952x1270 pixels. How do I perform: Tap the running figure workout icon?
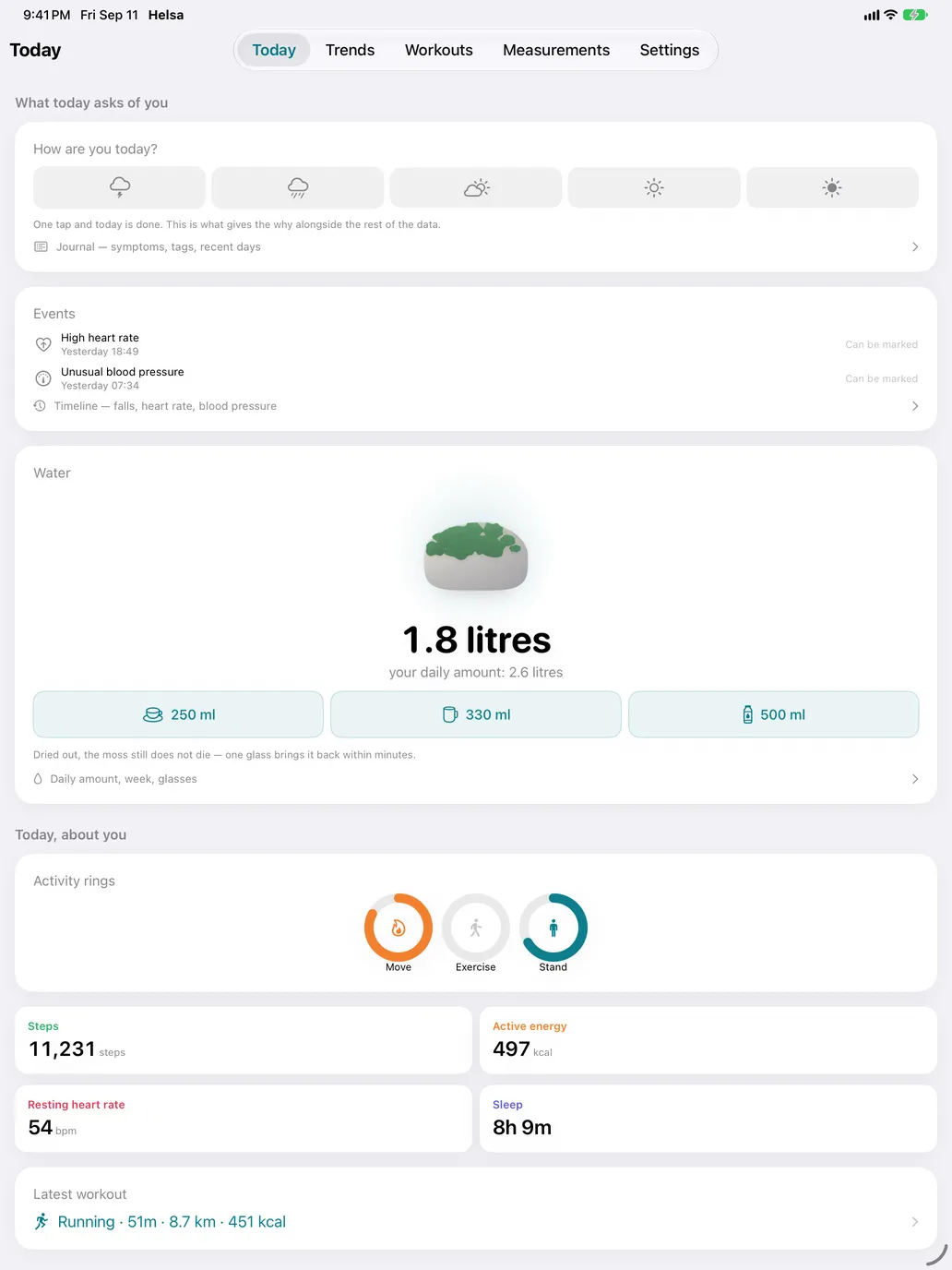click(42, 1222)
